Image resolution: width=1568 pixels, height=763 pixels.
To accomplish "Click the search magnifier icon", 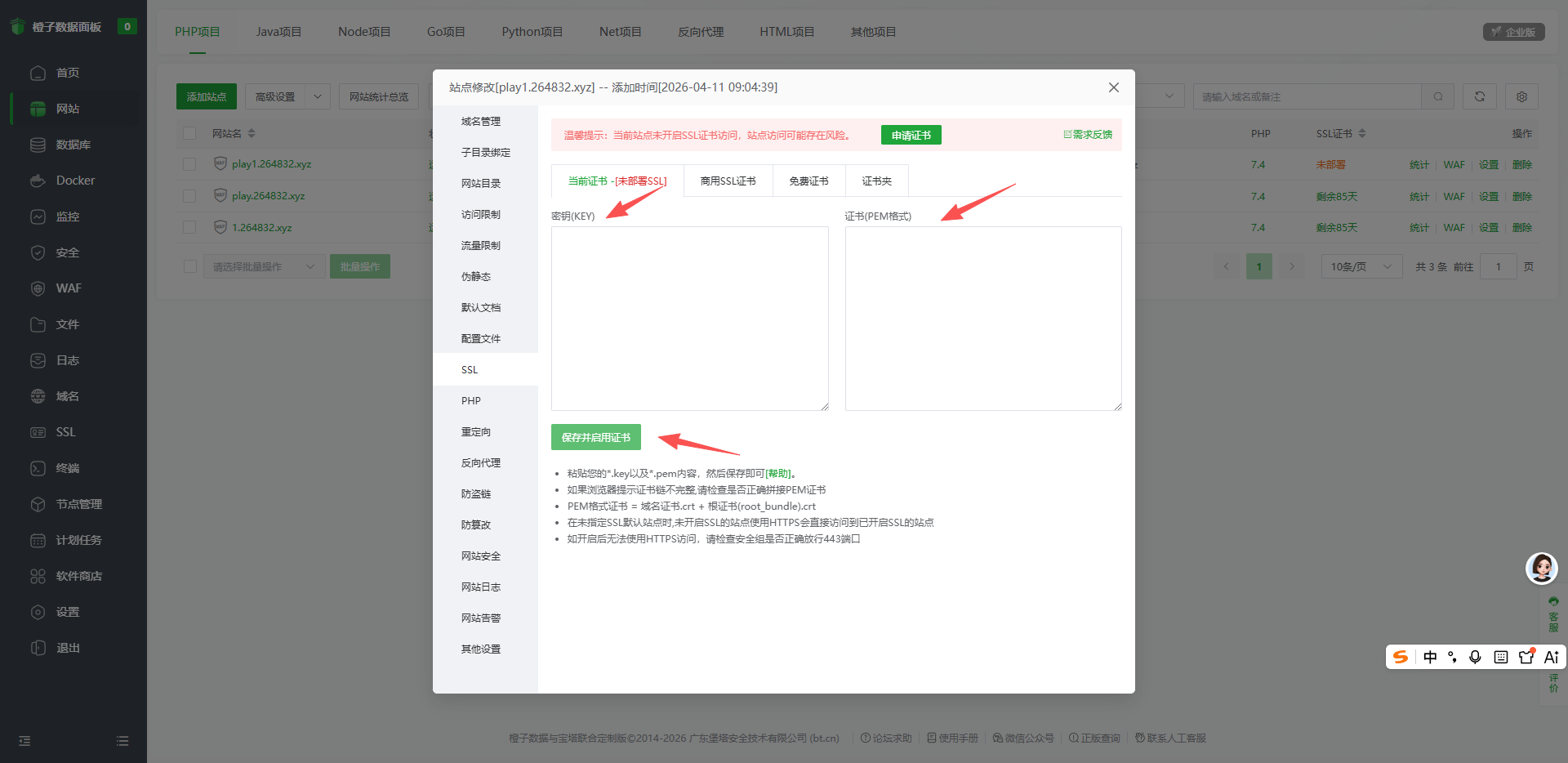I will (x=1437, y=96).
